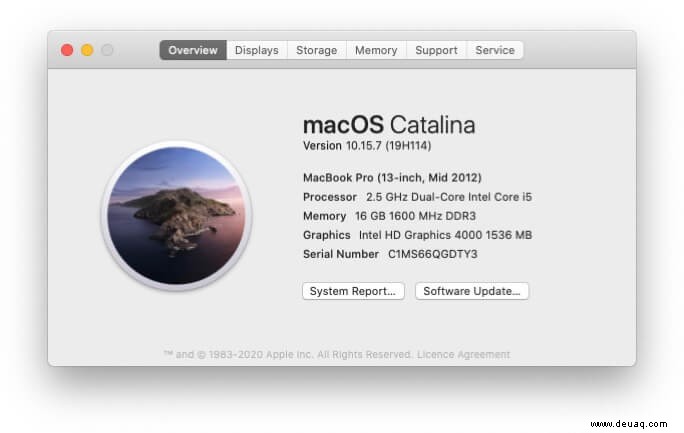Image resolution: width=684 pixels, height=433 pixels.
Task: Click MacBook Pro (13-inch, Mid 2012) text
Action: [392, 178]
